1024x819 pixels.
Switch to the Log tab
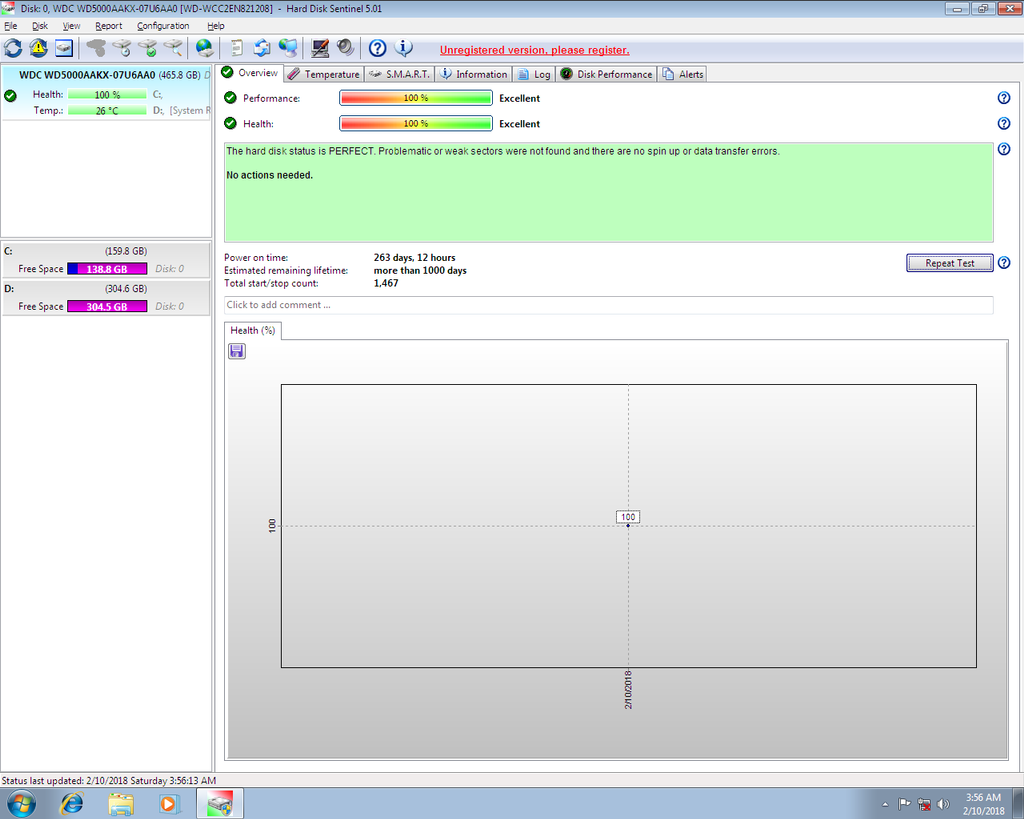(534, 74)
